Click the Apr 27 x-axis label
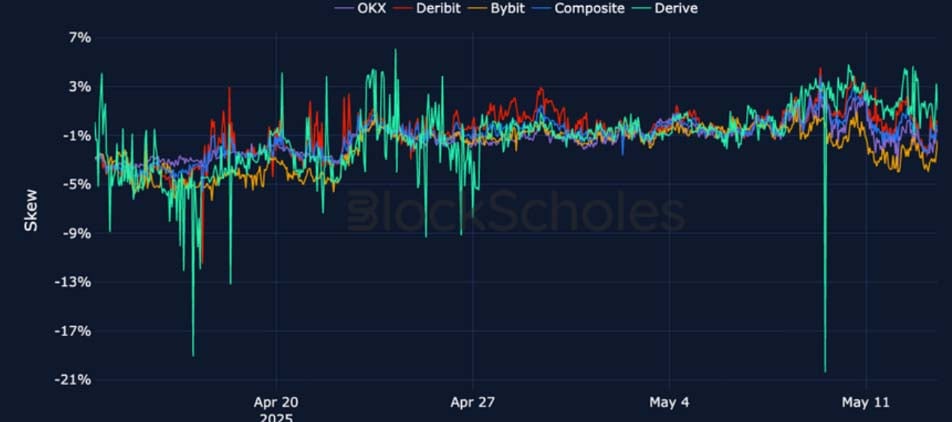The height and width of the screenshot is (422, 952). click(473, 402)
